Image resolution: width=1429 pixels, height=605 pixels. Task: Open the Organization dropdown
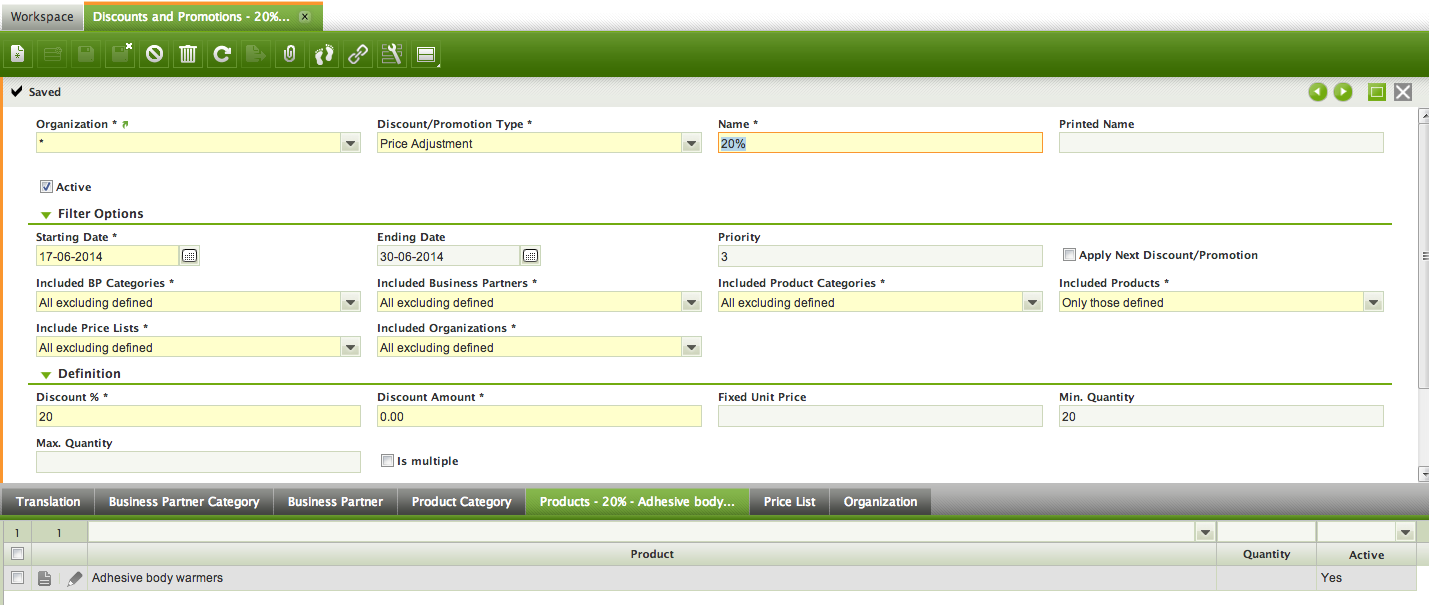351,144
